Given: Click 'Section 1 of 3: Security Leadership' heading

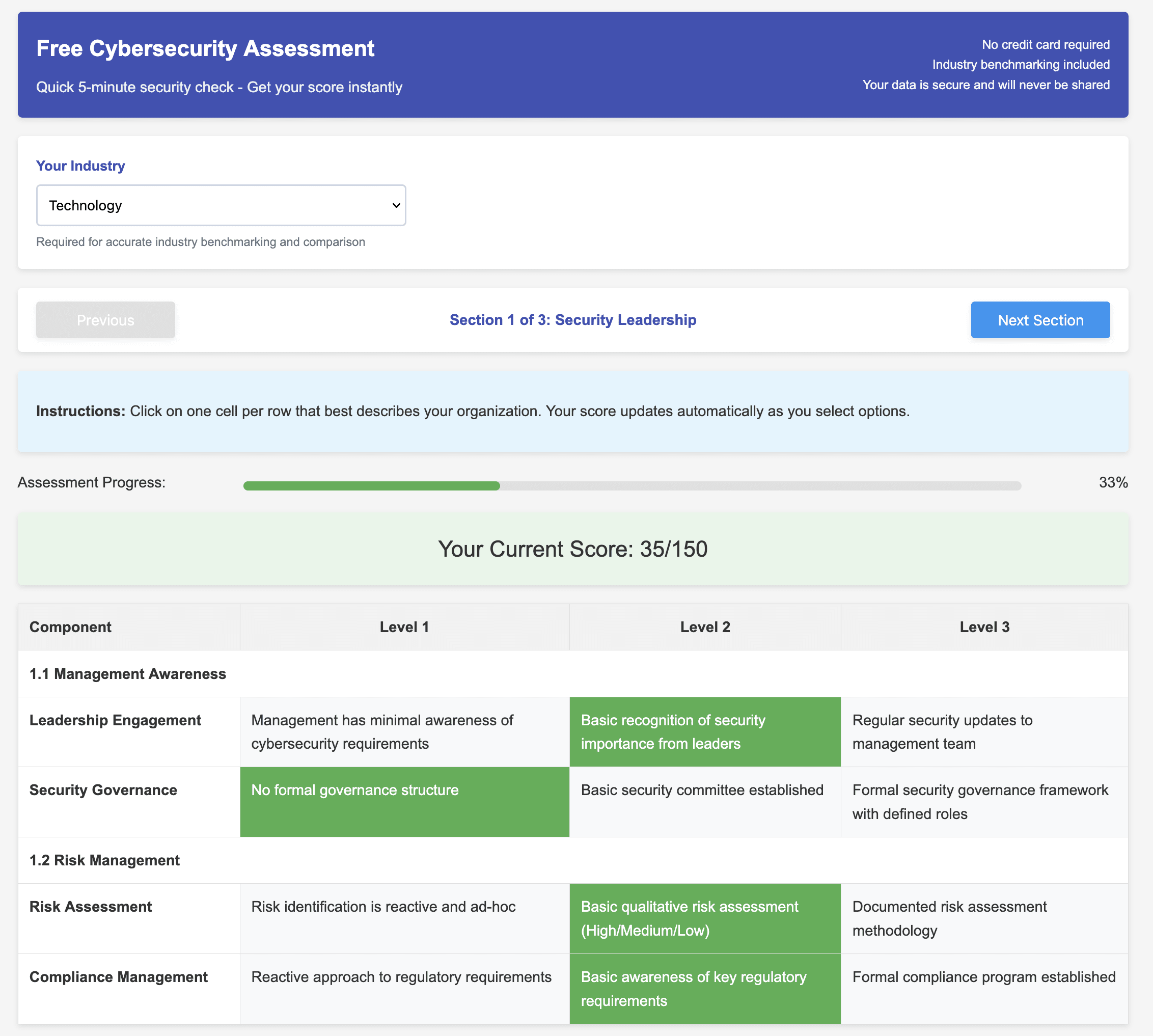Looking at the screenshot, I should click(572, 320).
